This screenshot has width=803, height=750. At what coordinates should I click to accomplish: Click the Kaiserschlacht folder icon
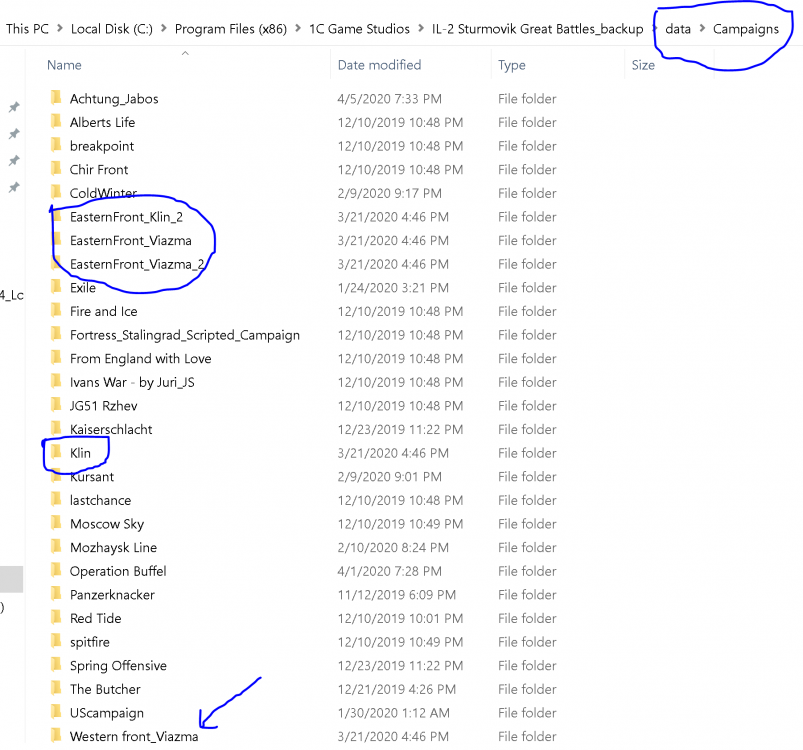[x=56, y=428]
